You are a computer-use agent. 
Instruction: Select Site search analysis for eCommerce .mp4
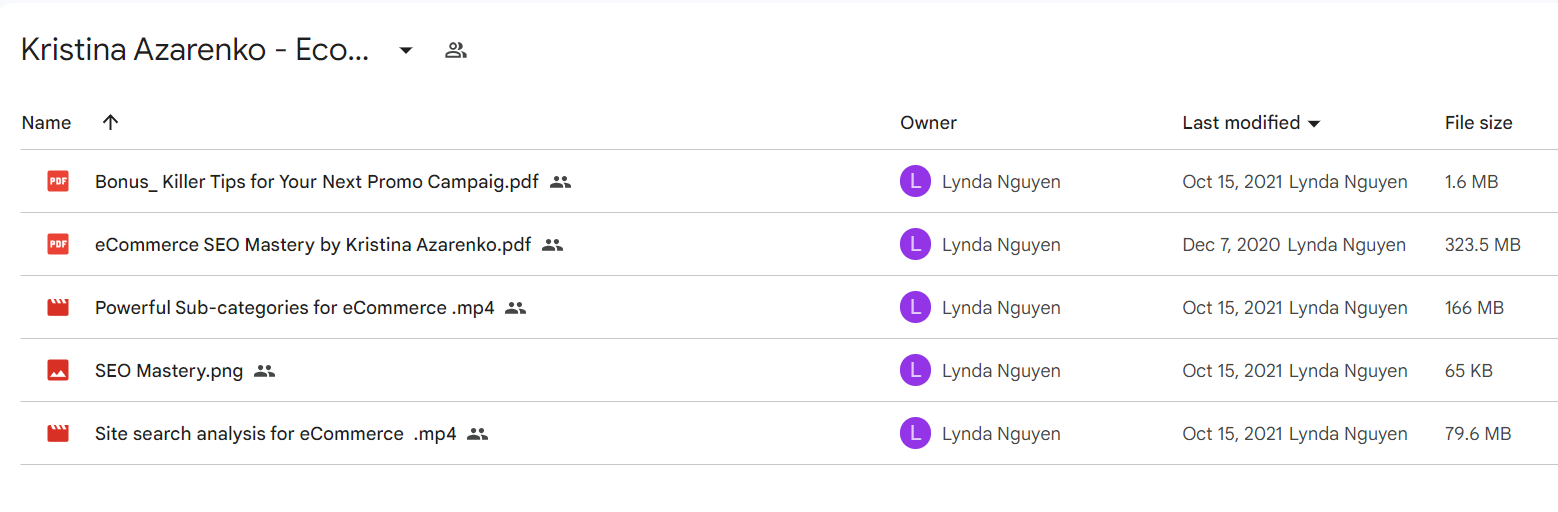pos(276,434)
